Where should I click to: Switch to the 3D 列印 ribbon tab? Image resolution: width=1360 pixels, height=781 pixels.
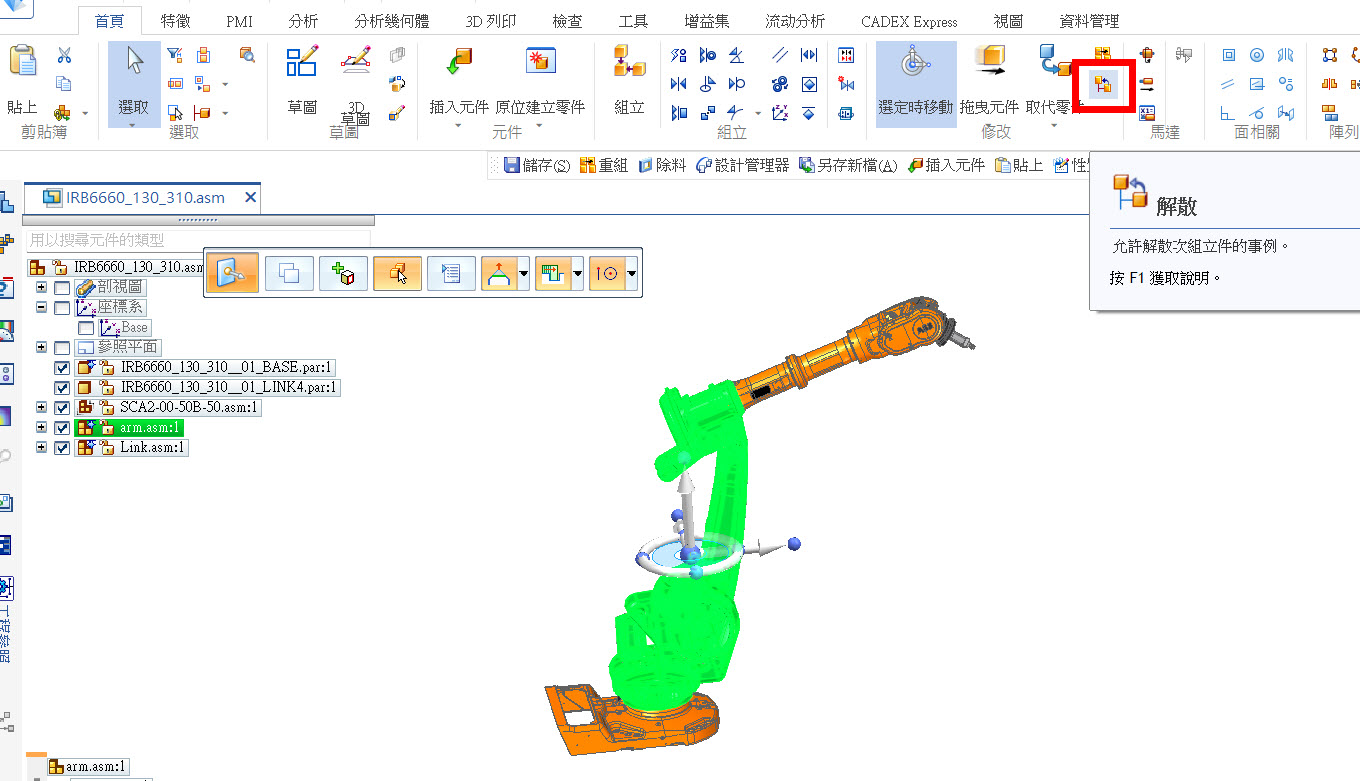coord(491,21)
